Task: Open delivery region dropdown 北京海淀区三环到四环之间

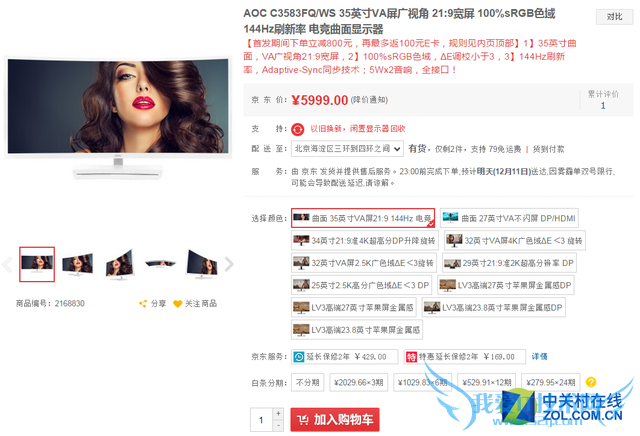Action: [x=347, y=149]
